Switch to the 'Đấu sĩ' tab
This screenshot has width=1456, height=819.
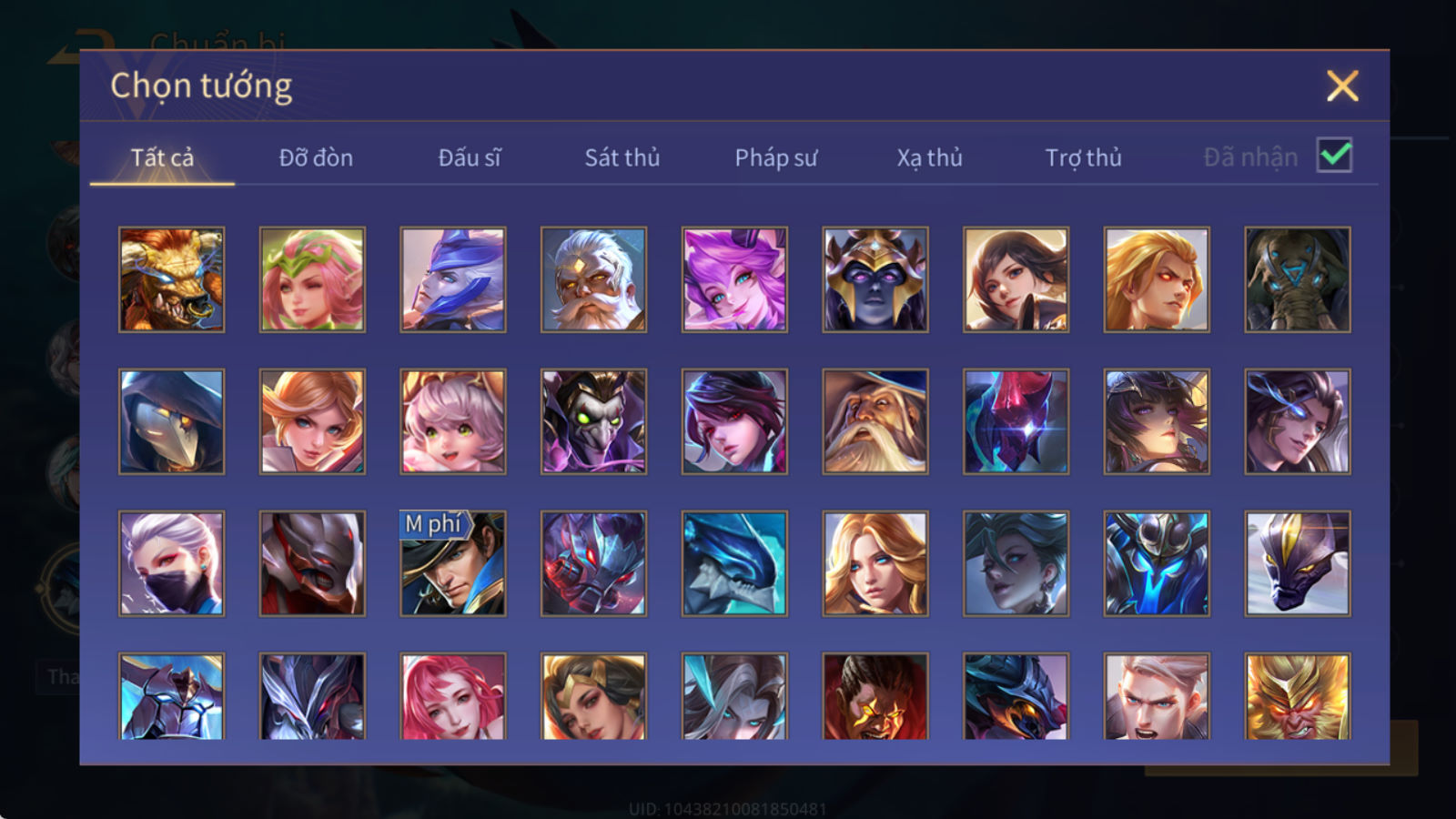tap(469, 157)
